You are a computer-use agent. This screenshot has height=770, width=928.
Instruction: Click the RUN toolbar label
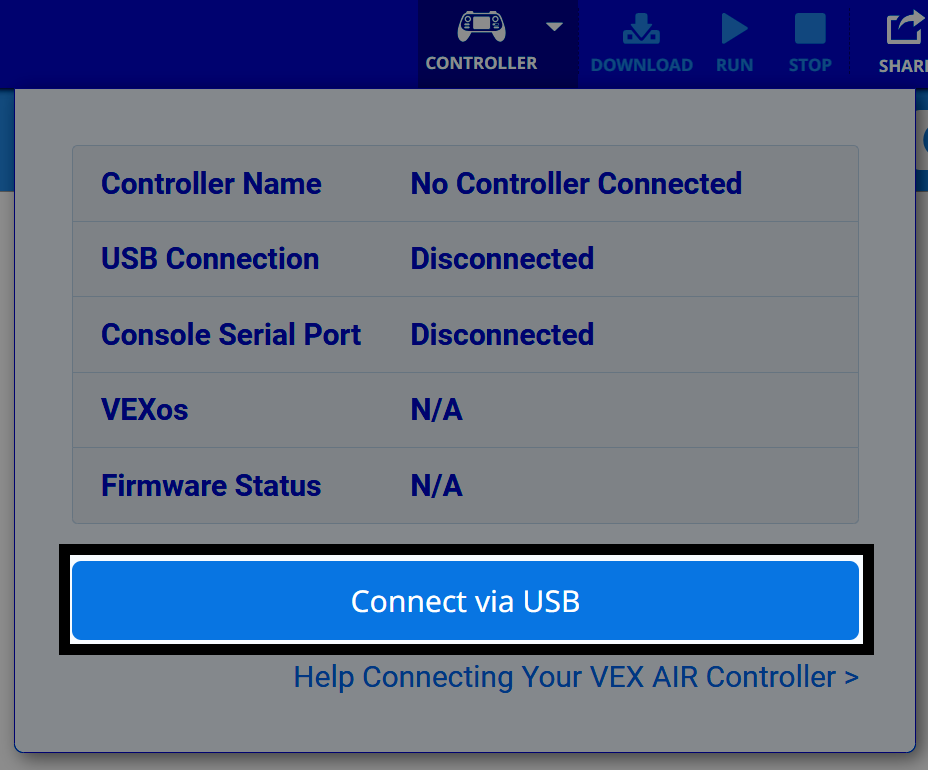tap(734, 65)
